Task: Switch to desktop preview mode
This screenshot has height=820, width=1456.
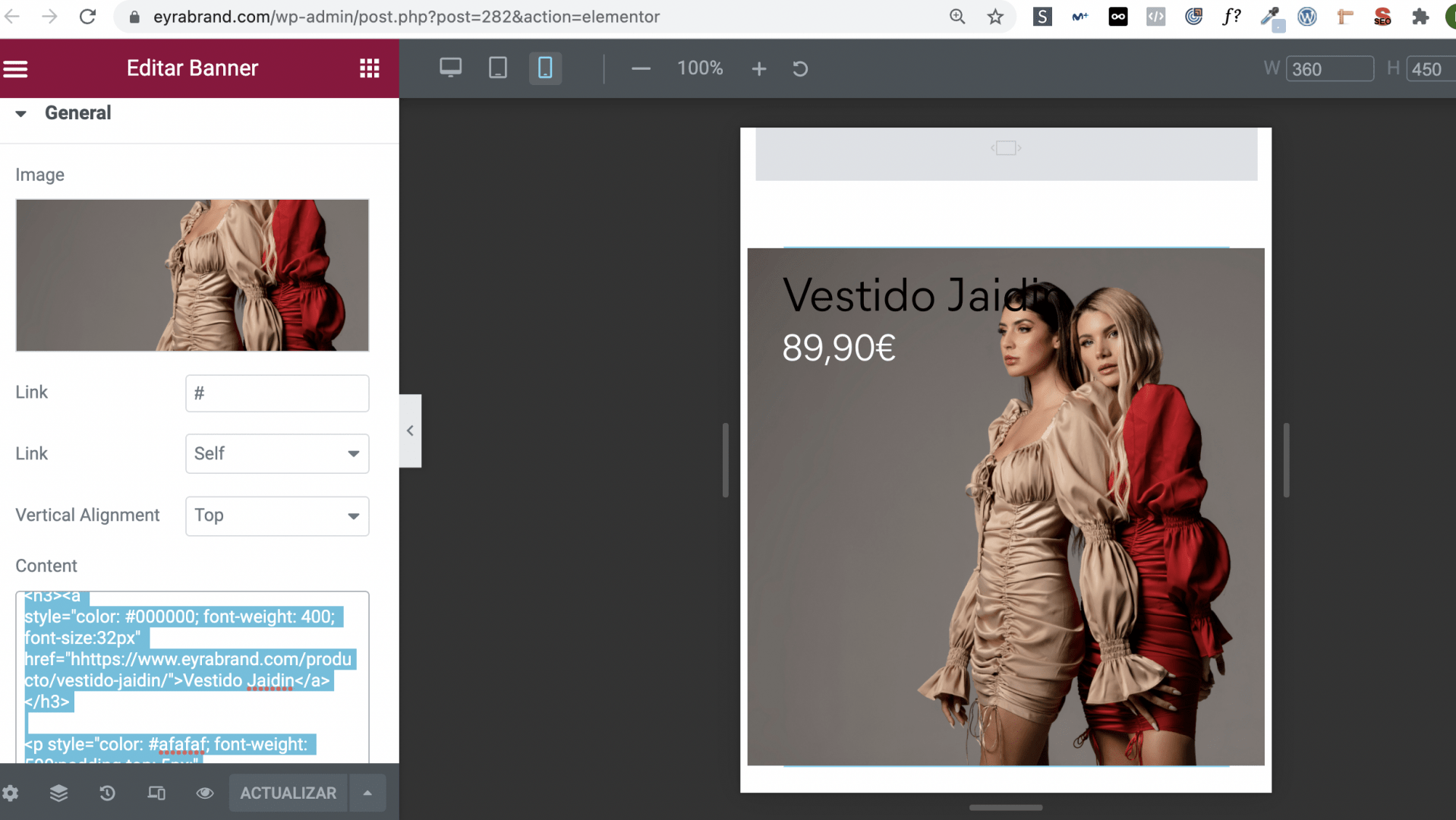Action: [x=450, y=68]
